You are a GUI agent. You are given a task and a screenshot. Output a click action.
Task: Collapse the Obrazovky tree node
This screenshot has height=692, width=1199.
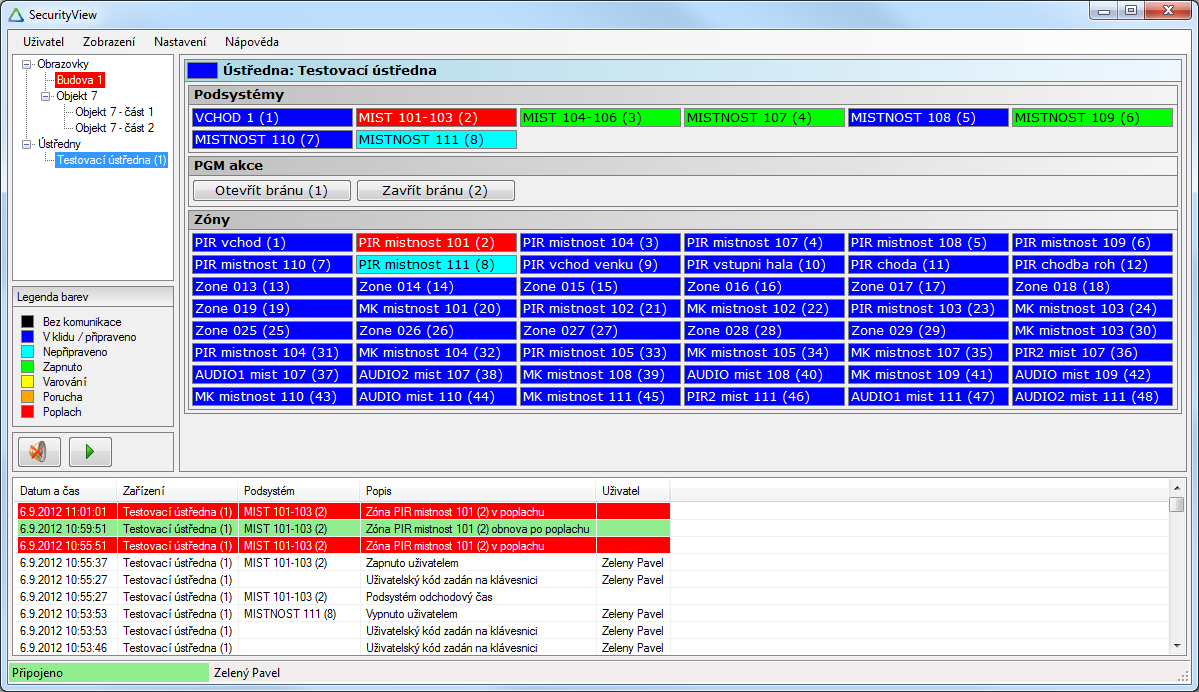click(x=26, y=64)
